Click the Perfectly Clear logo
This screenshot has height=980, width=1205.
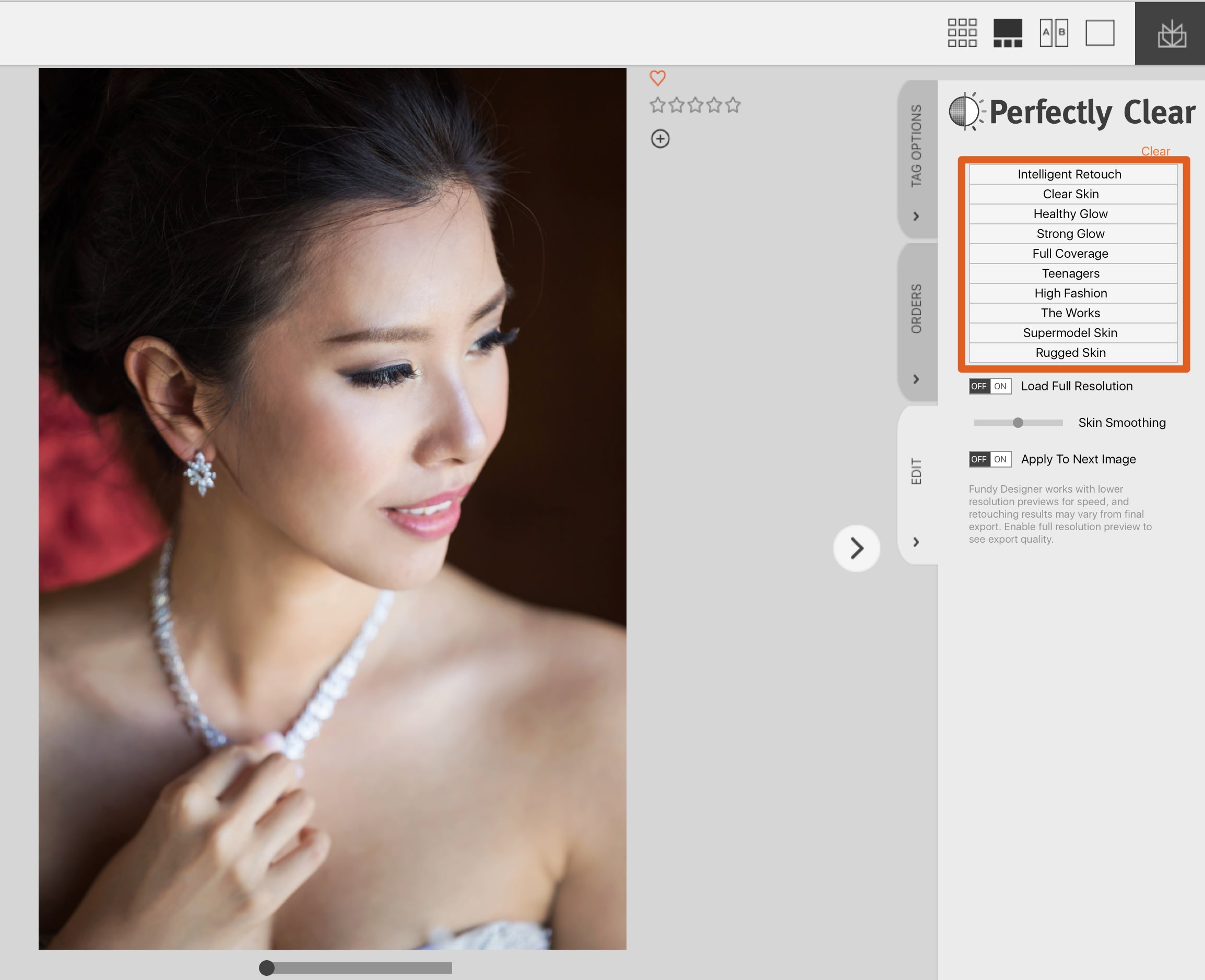(x=1072, y=111)
